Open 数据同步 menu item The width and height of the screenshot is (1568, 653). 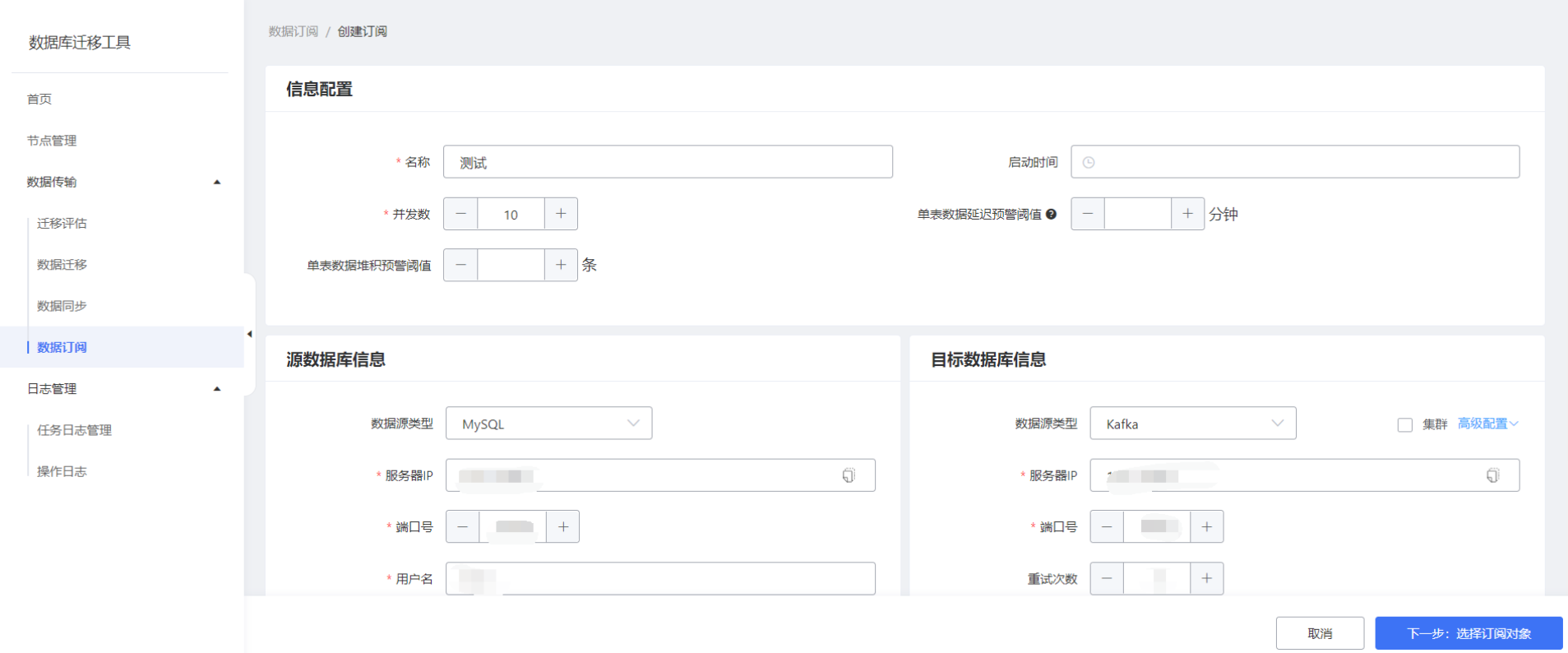(62, 305)
